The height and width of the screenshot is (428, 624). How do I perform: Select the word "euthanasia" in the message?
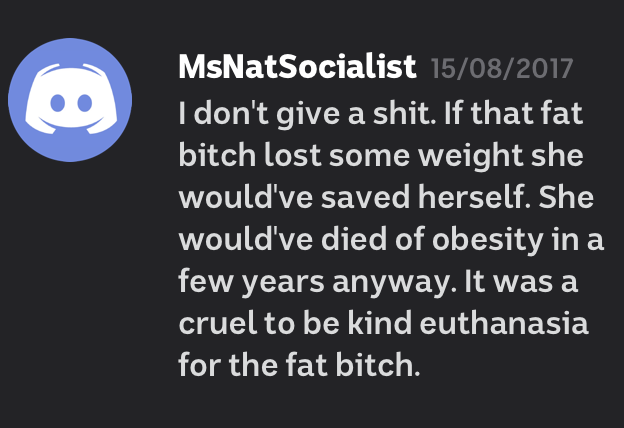pos(504,322)
